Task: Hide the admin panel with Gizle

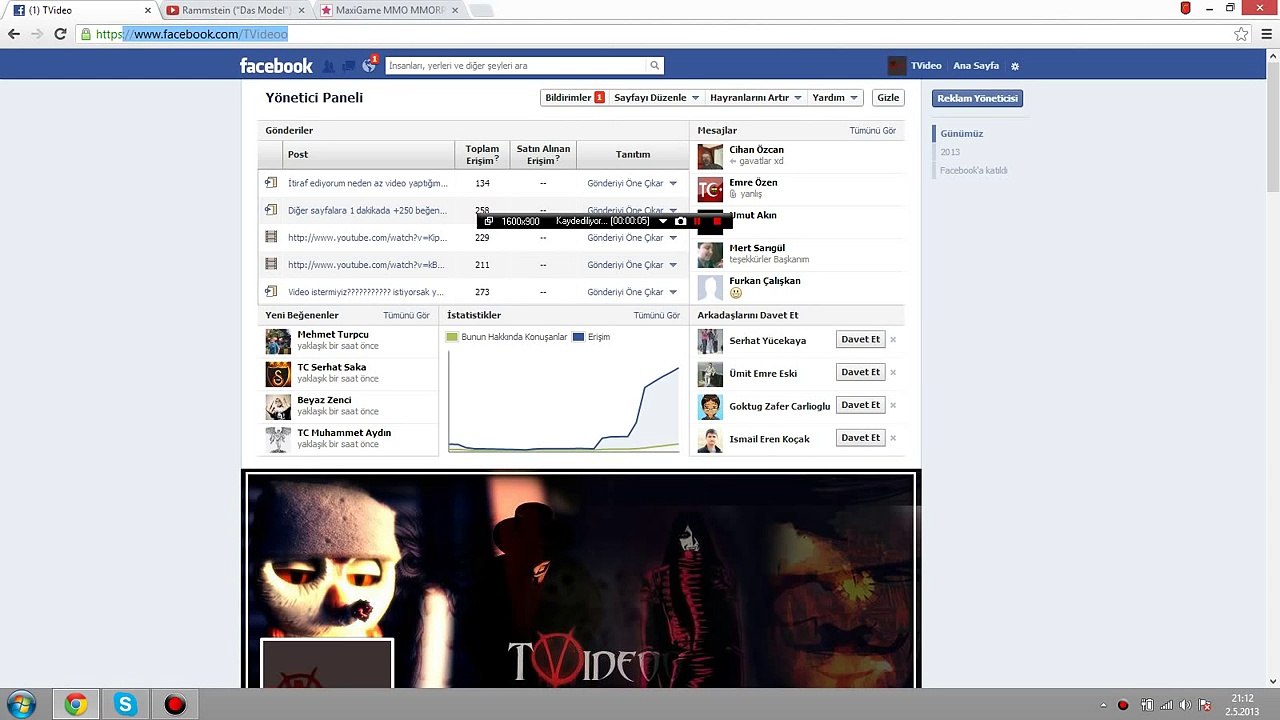Action: (x=888, y=98)
